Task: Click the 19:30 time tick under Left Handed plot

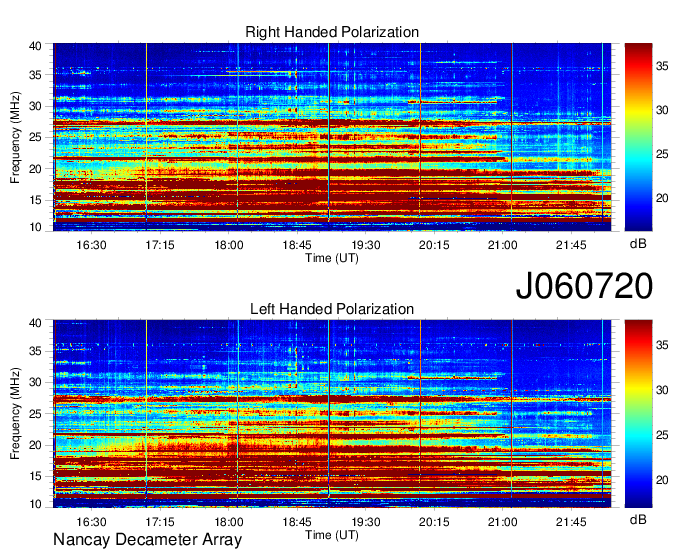Action: tap(366, 522)
